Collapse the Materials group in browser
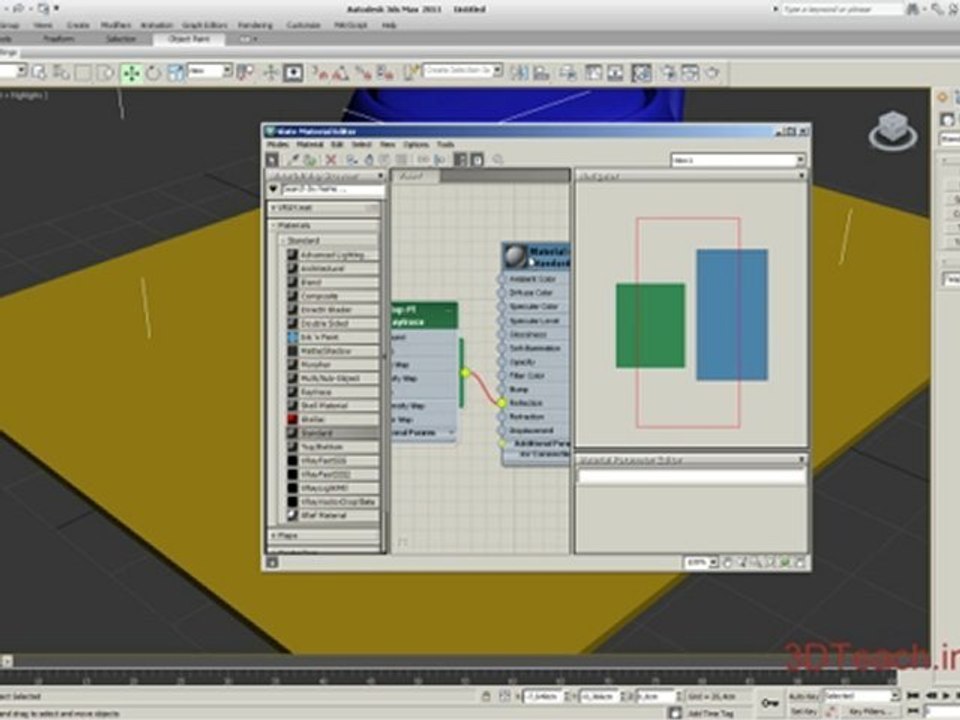This screenshot has height=720, width=960. point(274,225)
